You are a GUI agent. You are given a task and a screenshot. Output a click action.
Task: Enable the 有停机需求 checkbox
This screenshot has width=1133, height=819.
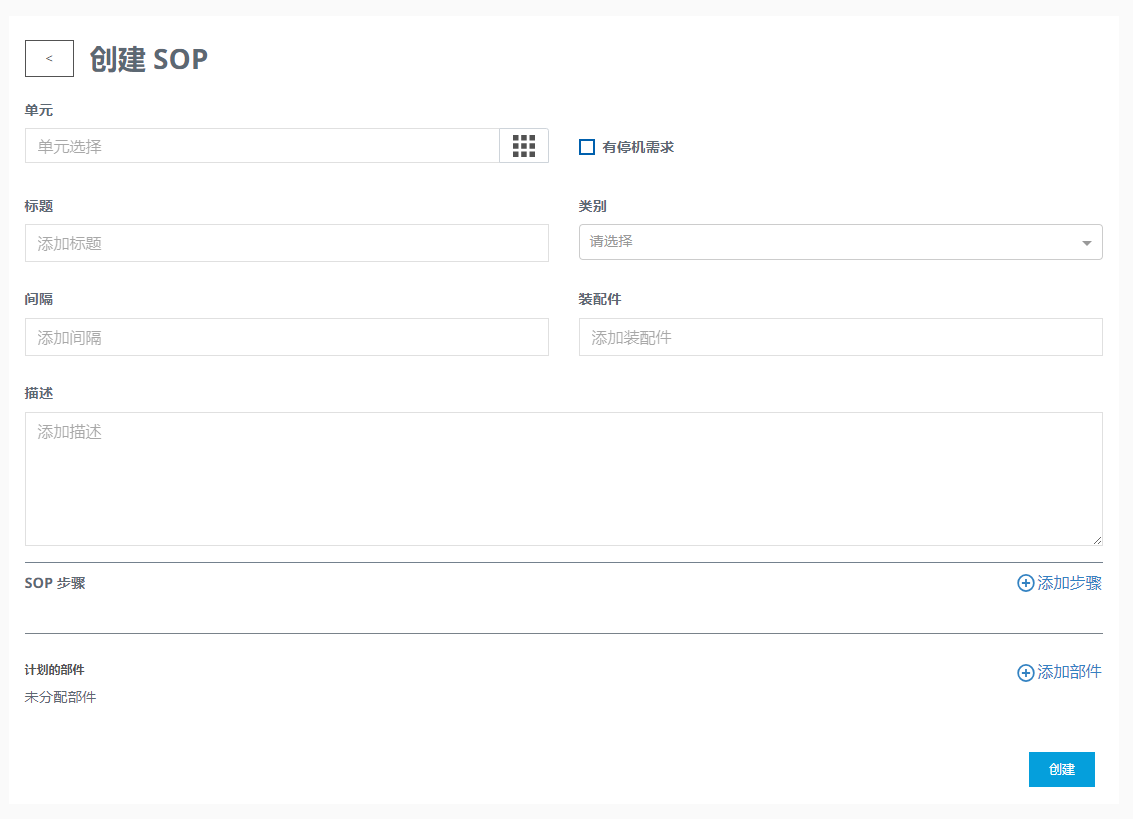point(587,147)
